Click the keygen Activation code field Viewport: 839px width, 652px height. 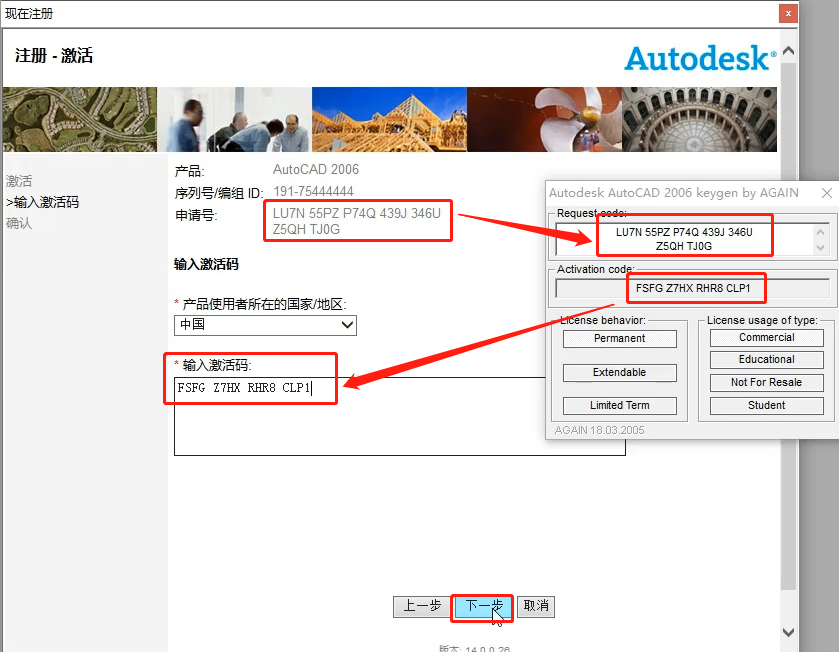[x=693, y=288]
